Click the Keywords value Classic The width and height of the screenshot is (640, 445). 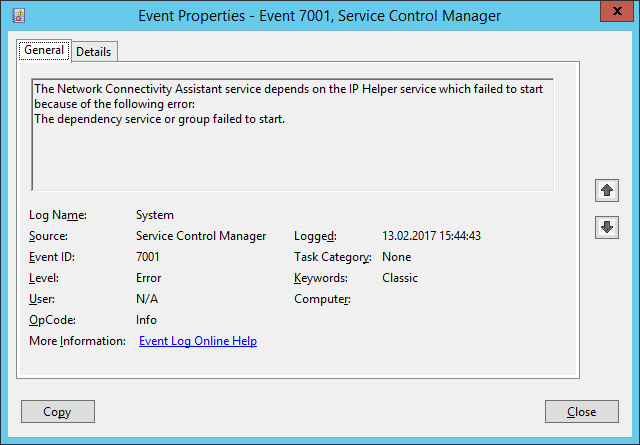tap(400, 278)
